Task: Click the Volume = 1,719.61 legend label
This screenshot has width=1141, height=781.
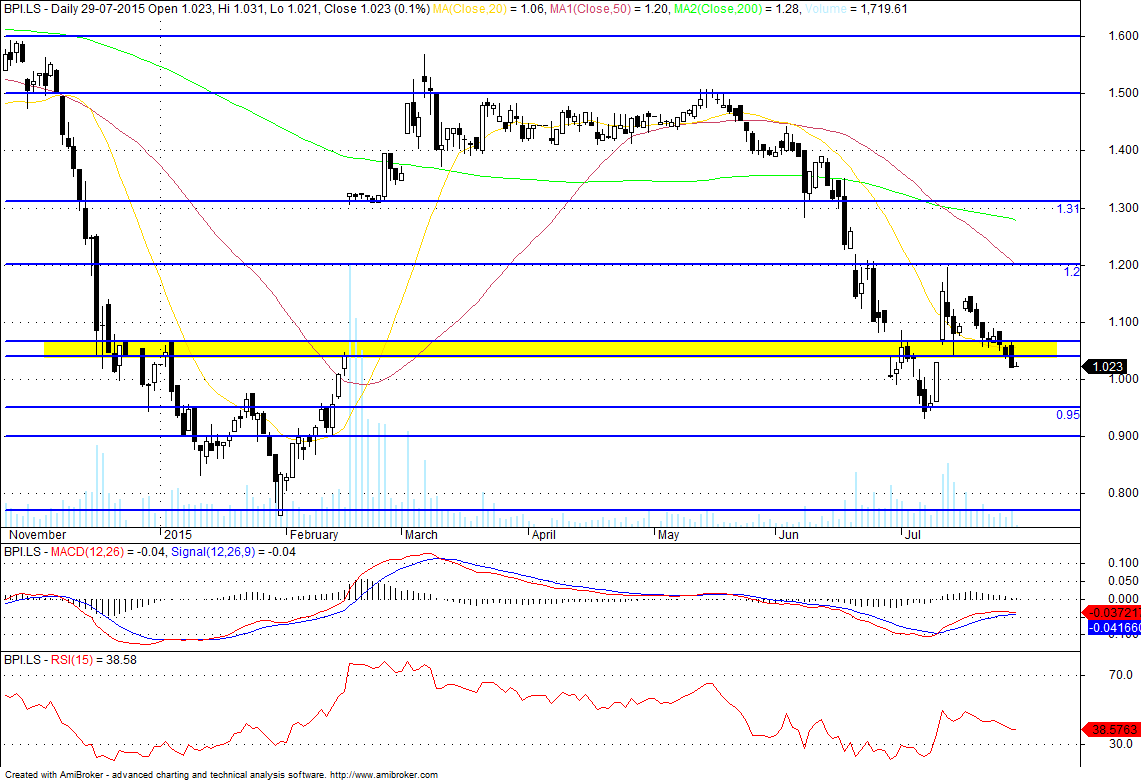Action: [x=856, y=9]
